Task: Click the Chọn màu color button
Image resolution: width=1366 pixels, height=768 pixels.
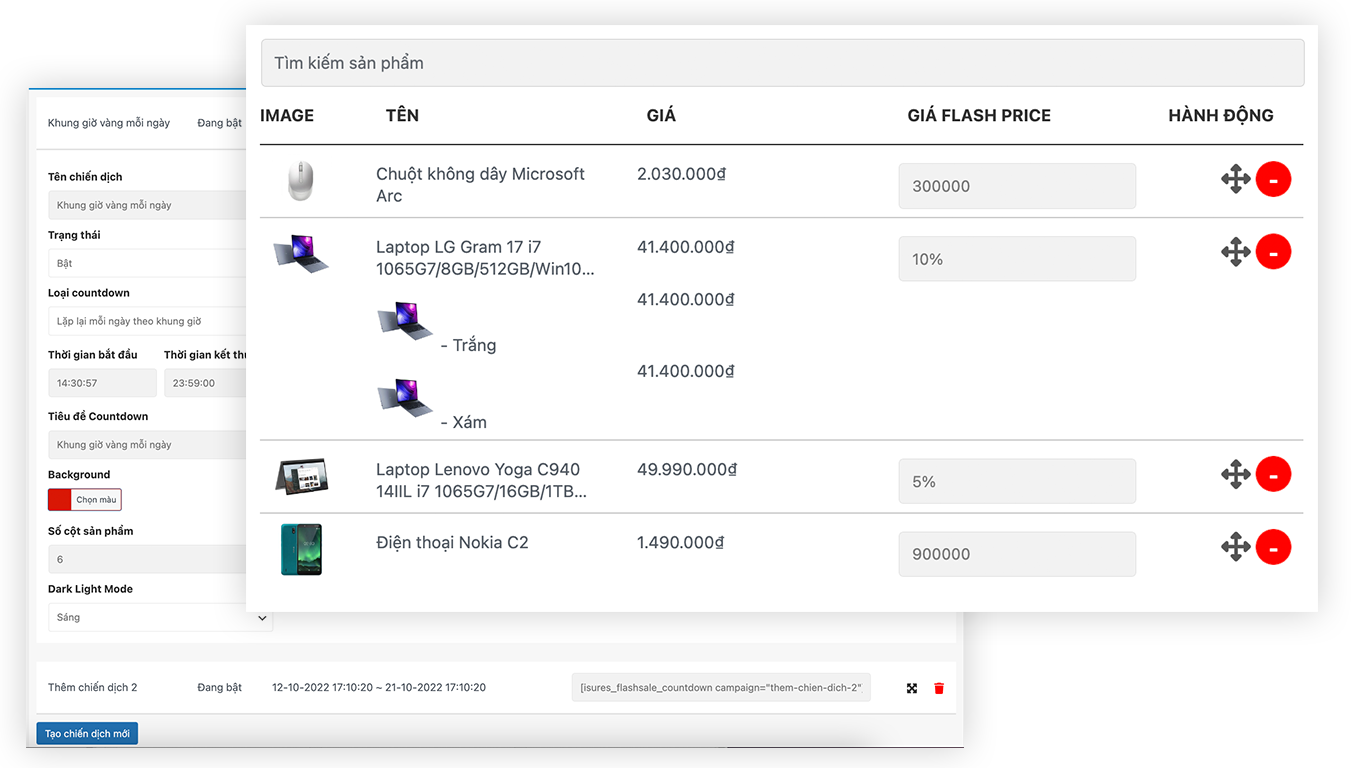Action: click(97, 500)
